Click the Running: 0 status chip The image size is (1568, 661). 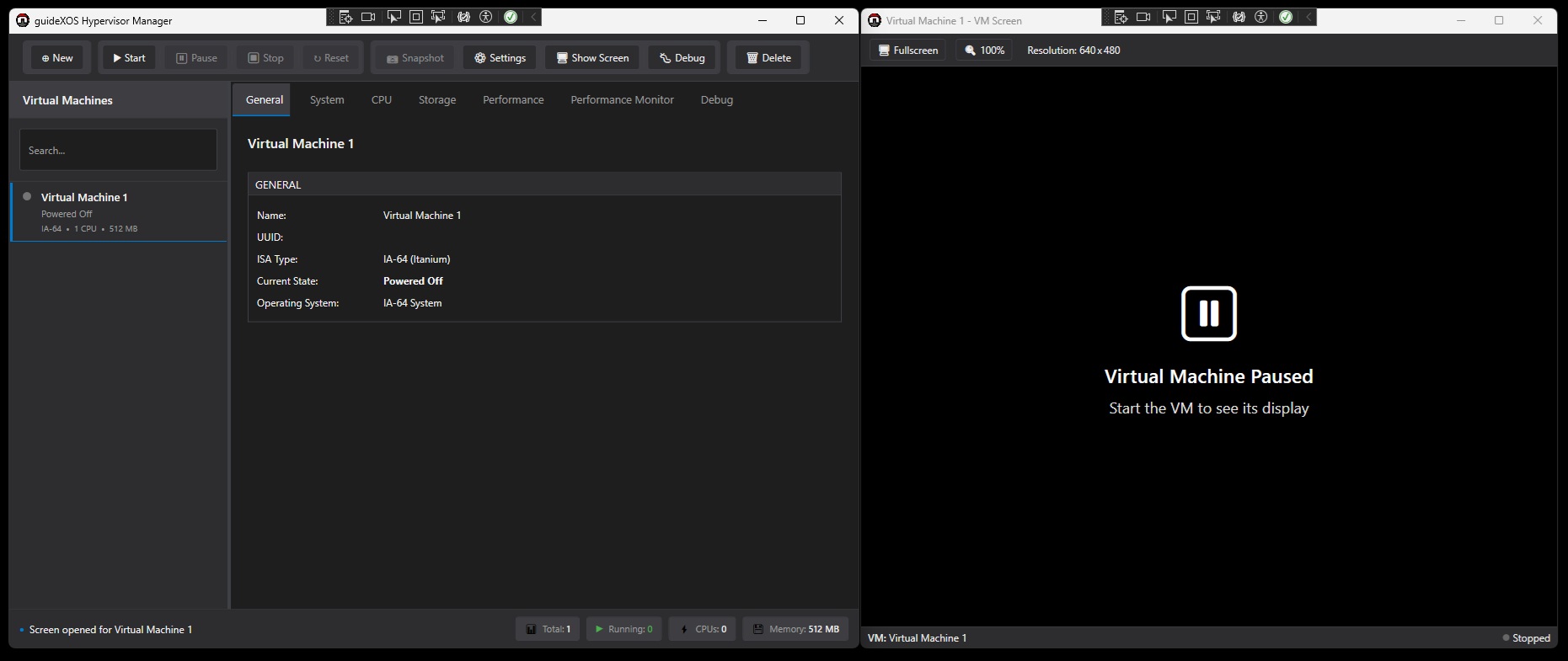pos(623,629)
